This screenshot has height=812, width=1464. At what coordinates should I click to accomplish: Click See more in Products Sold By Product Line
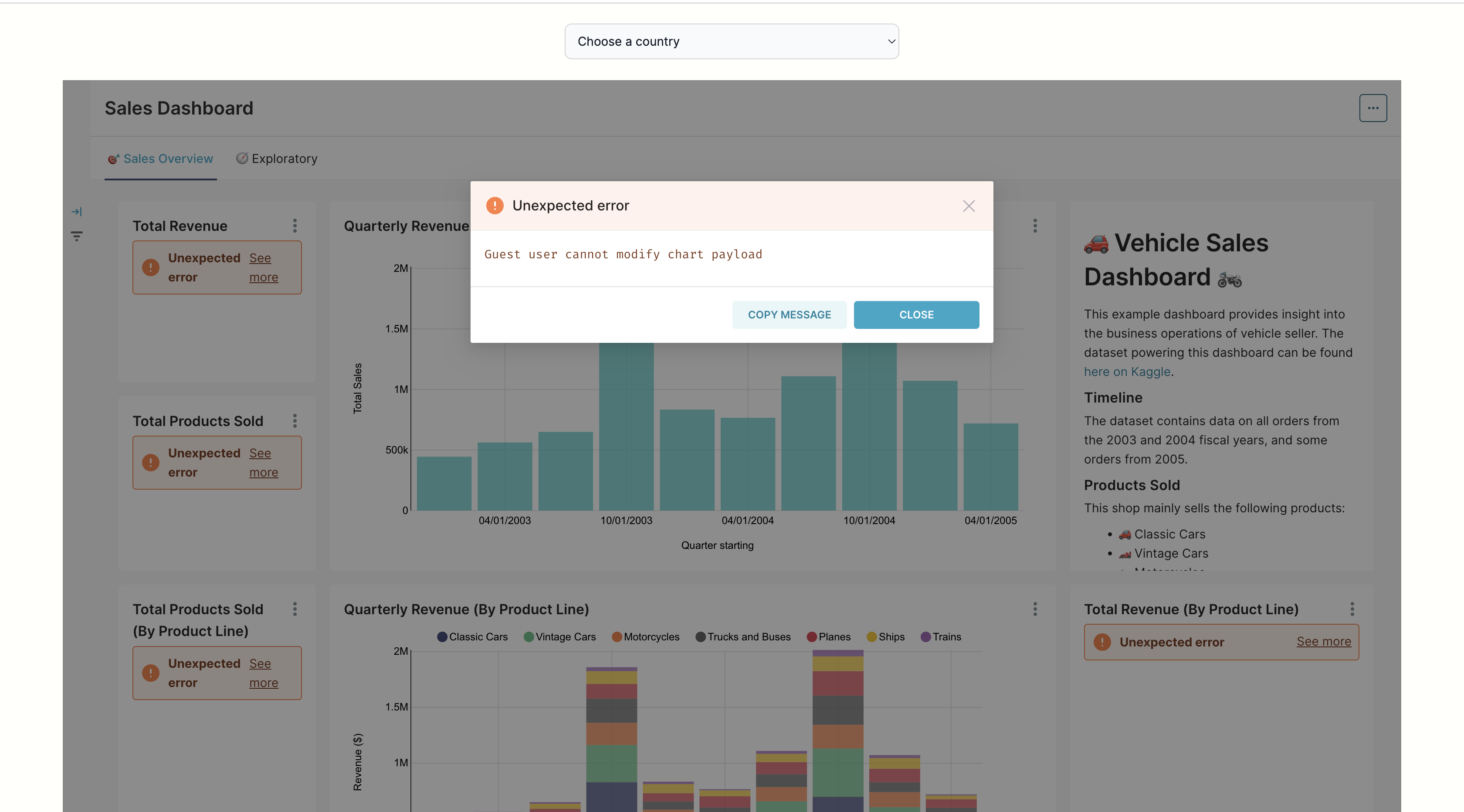coord(264,673)
